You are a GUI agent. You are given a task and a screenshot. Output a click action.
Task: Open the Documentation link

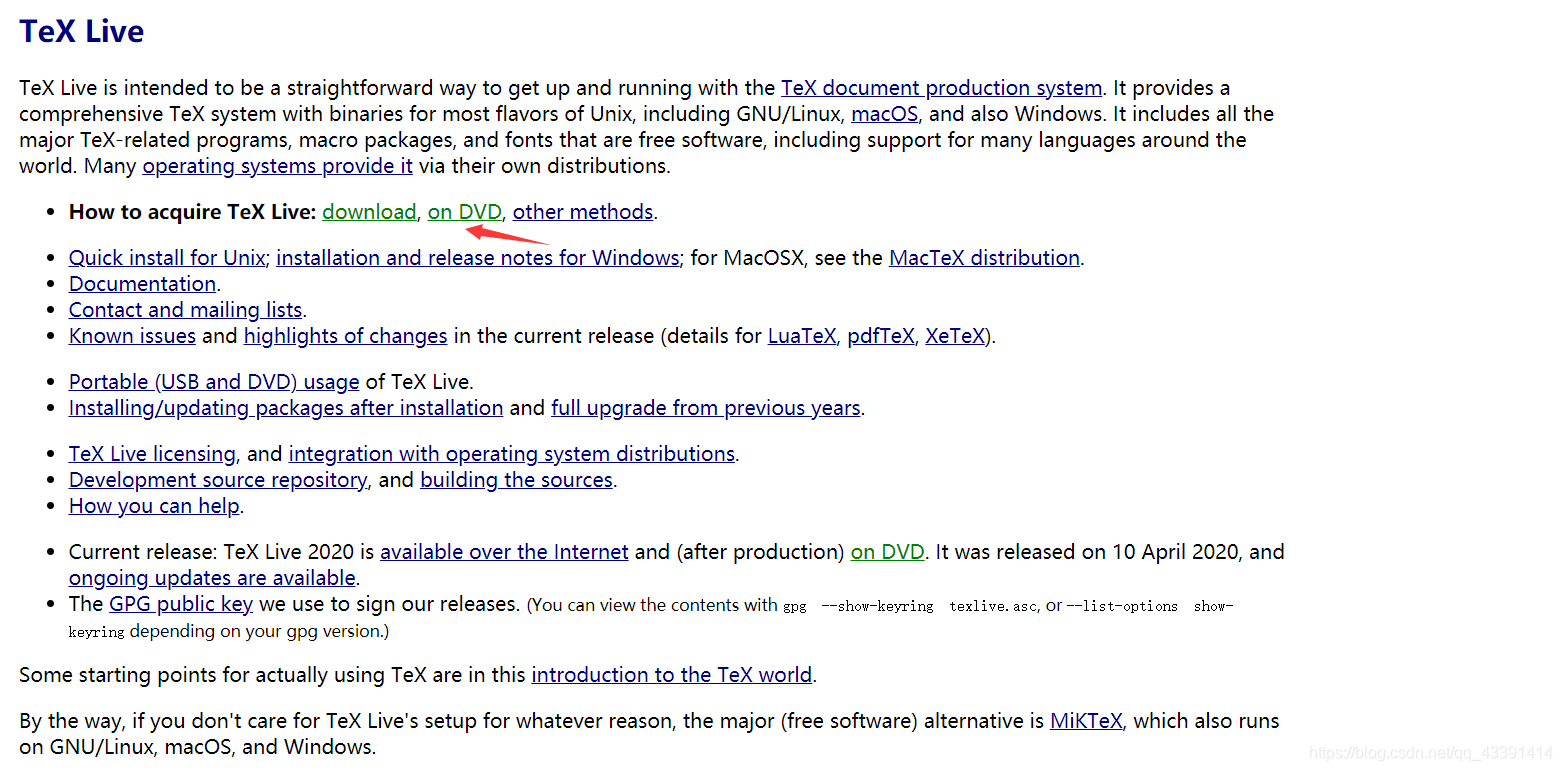(142, 284)
